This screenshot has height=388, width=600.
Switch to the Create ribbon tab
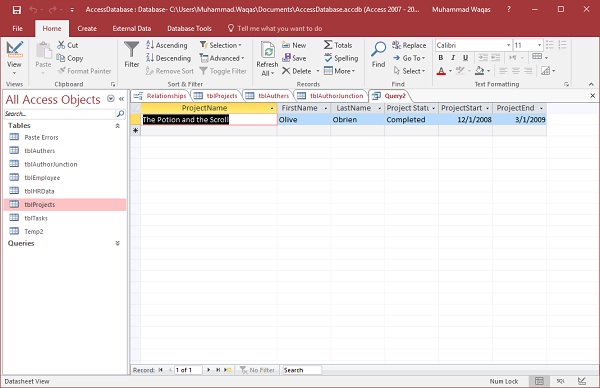pyautogui.click(x=87, y=28)
